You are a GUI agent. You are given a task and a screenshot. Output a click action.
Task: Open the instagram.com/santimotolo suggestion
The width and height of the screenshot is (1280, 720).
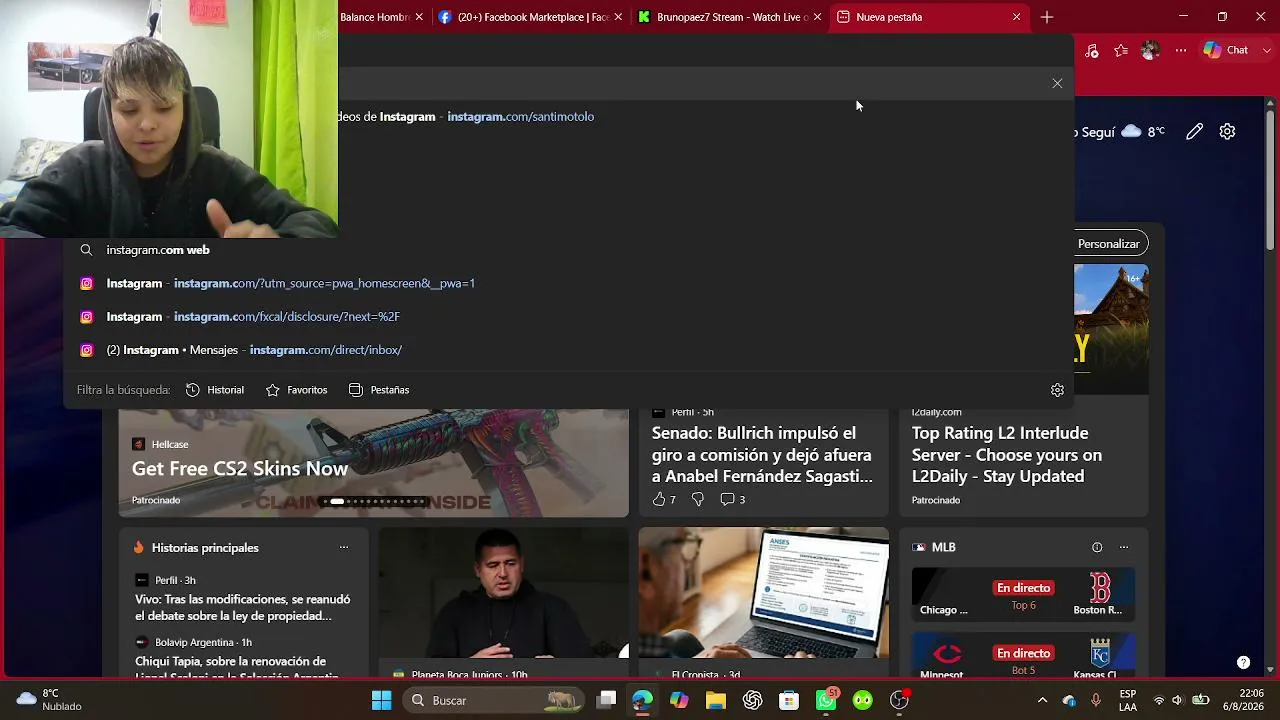[705, 117]
